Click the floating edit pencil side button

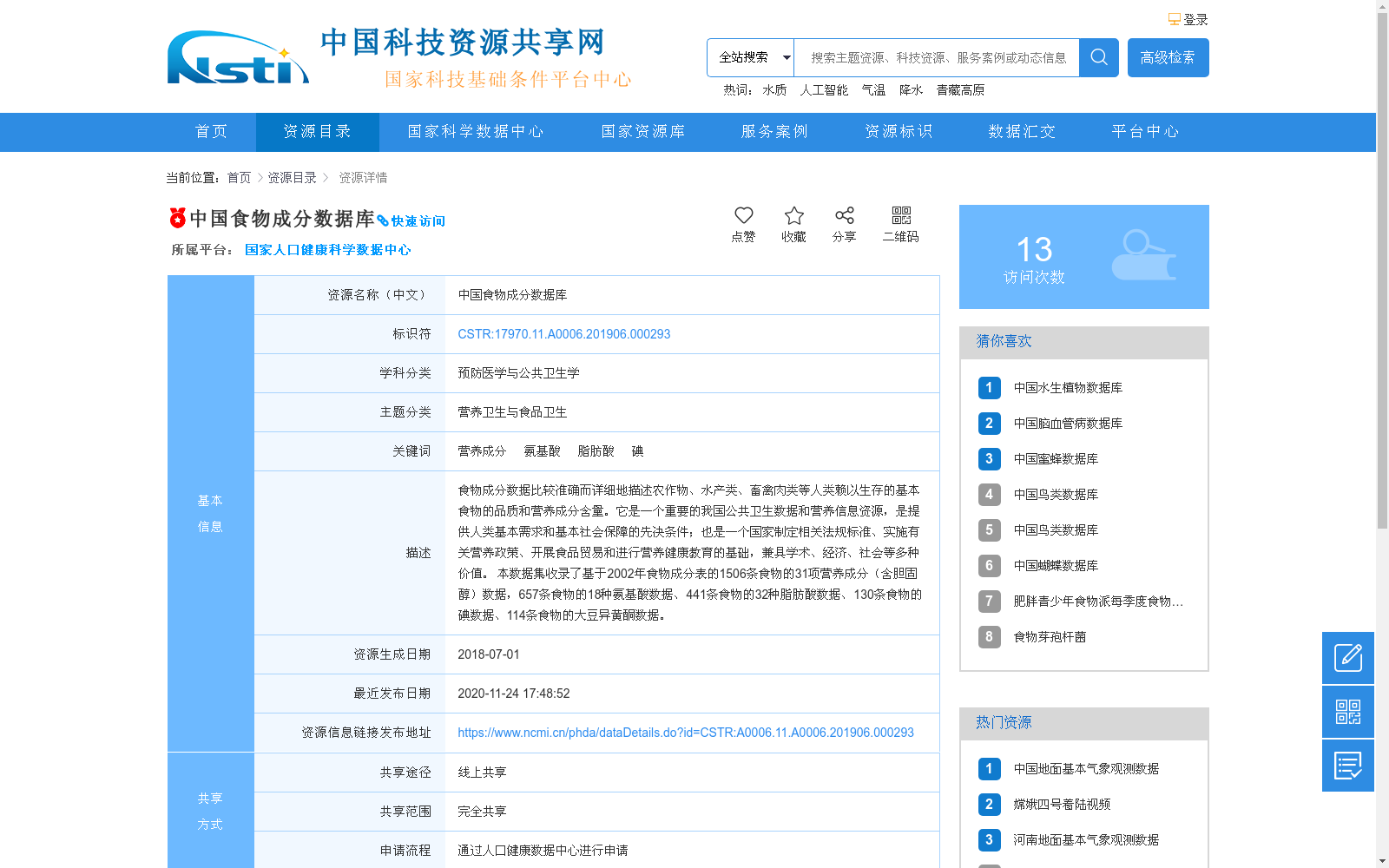click(x=1348, y=658)
